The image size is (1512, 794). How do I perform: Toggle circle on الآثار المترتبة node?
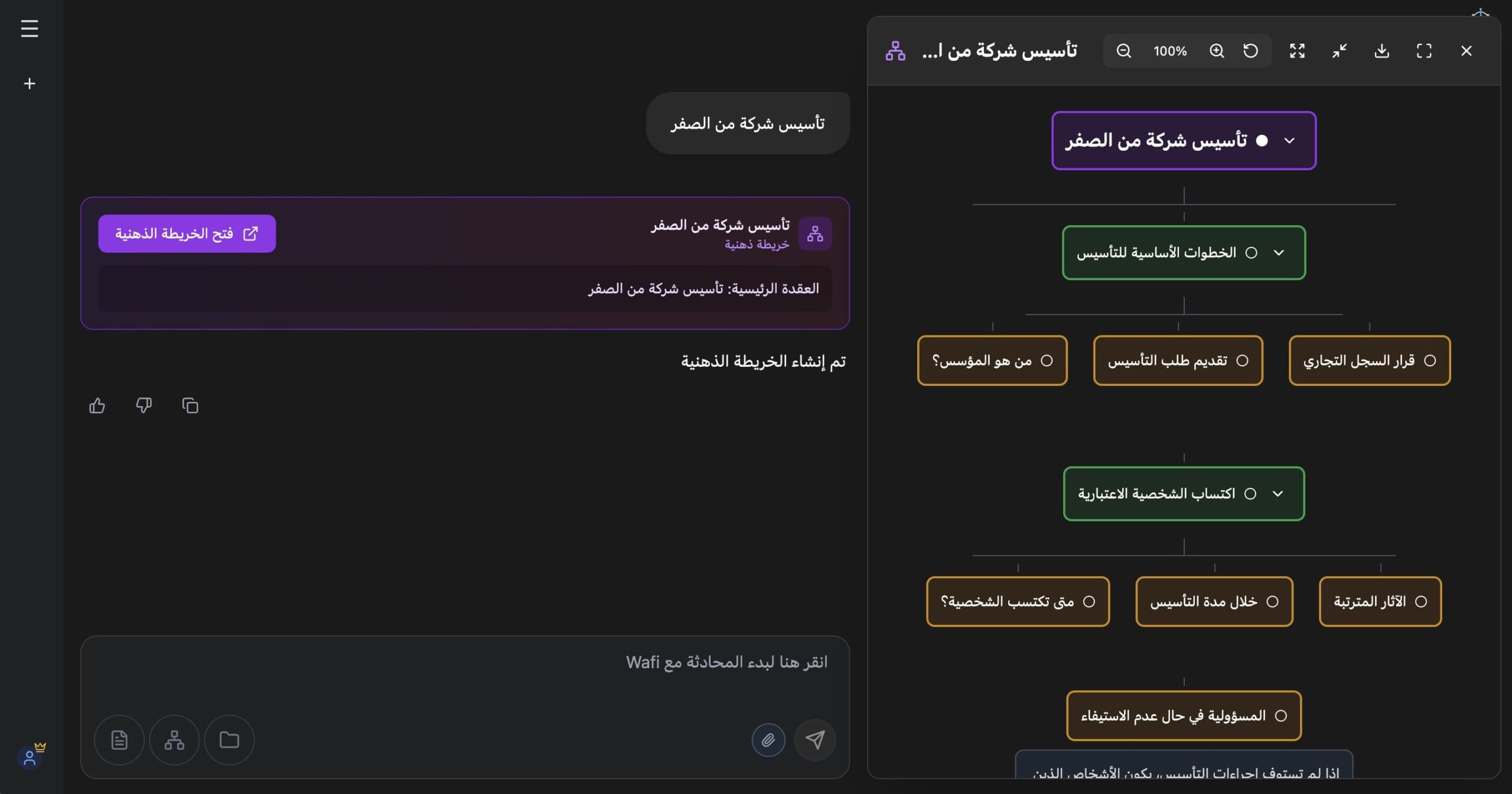point(1420,601)
